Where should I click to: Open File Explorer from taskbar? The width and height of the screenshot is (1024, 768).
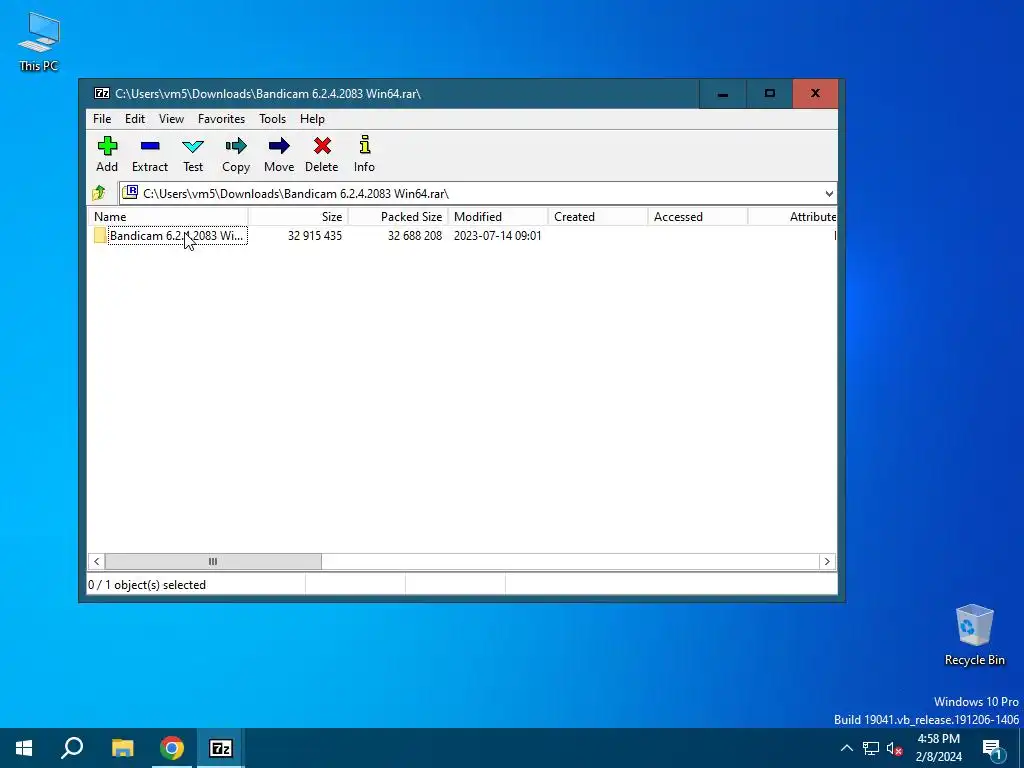tap(122, 748)
